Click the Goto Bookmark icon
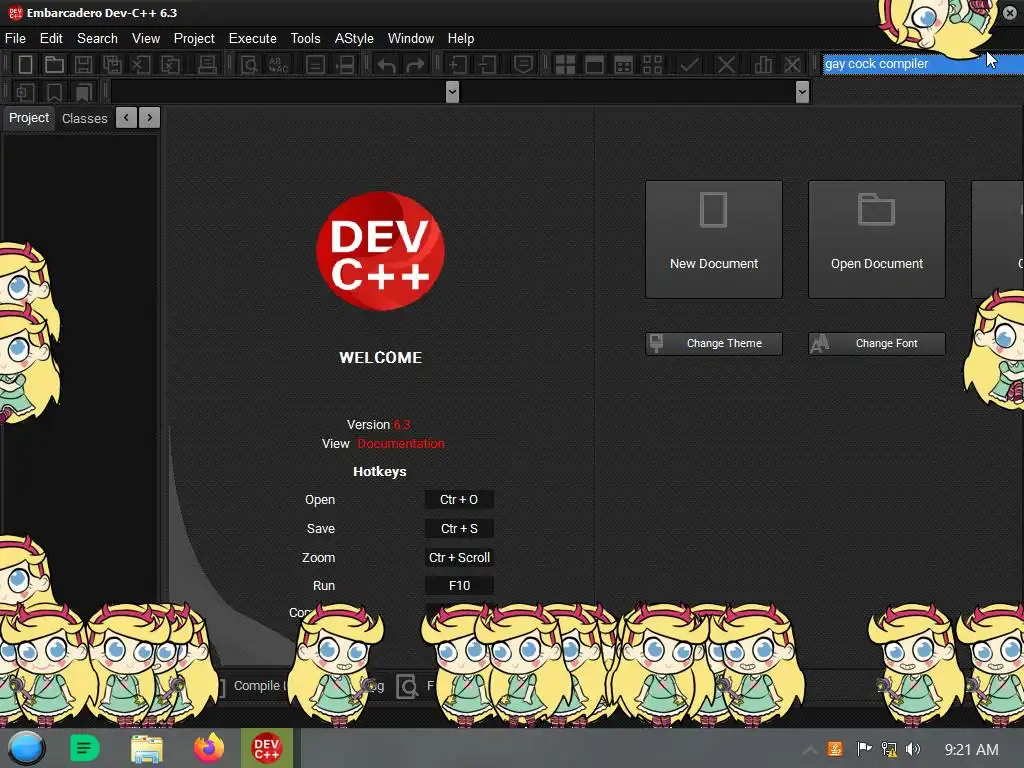This screenshot has height=768, width=1024. 83,92
